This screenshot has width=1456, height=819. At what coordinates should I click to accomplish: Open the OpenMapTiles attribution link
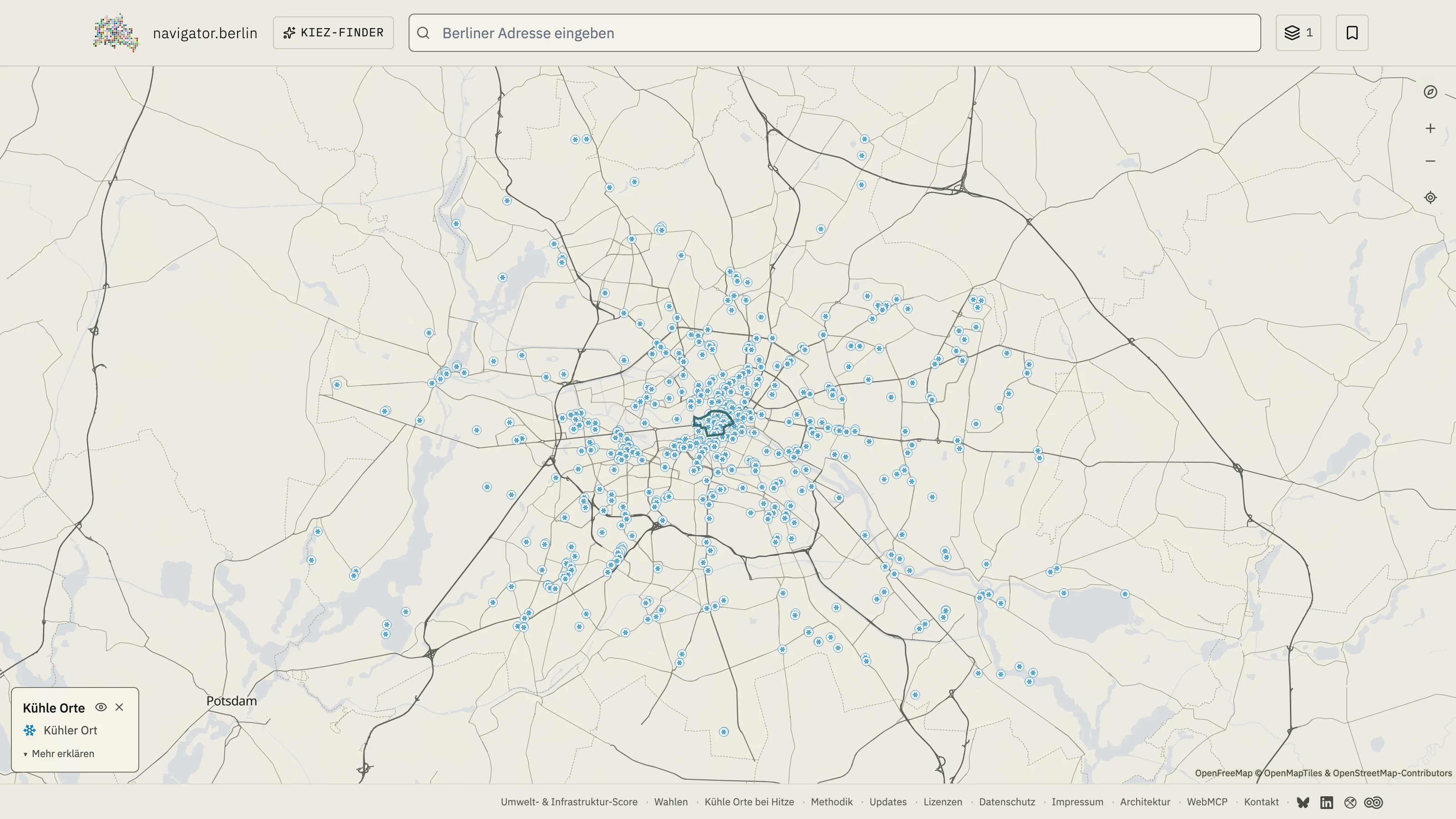point(1293,773)
